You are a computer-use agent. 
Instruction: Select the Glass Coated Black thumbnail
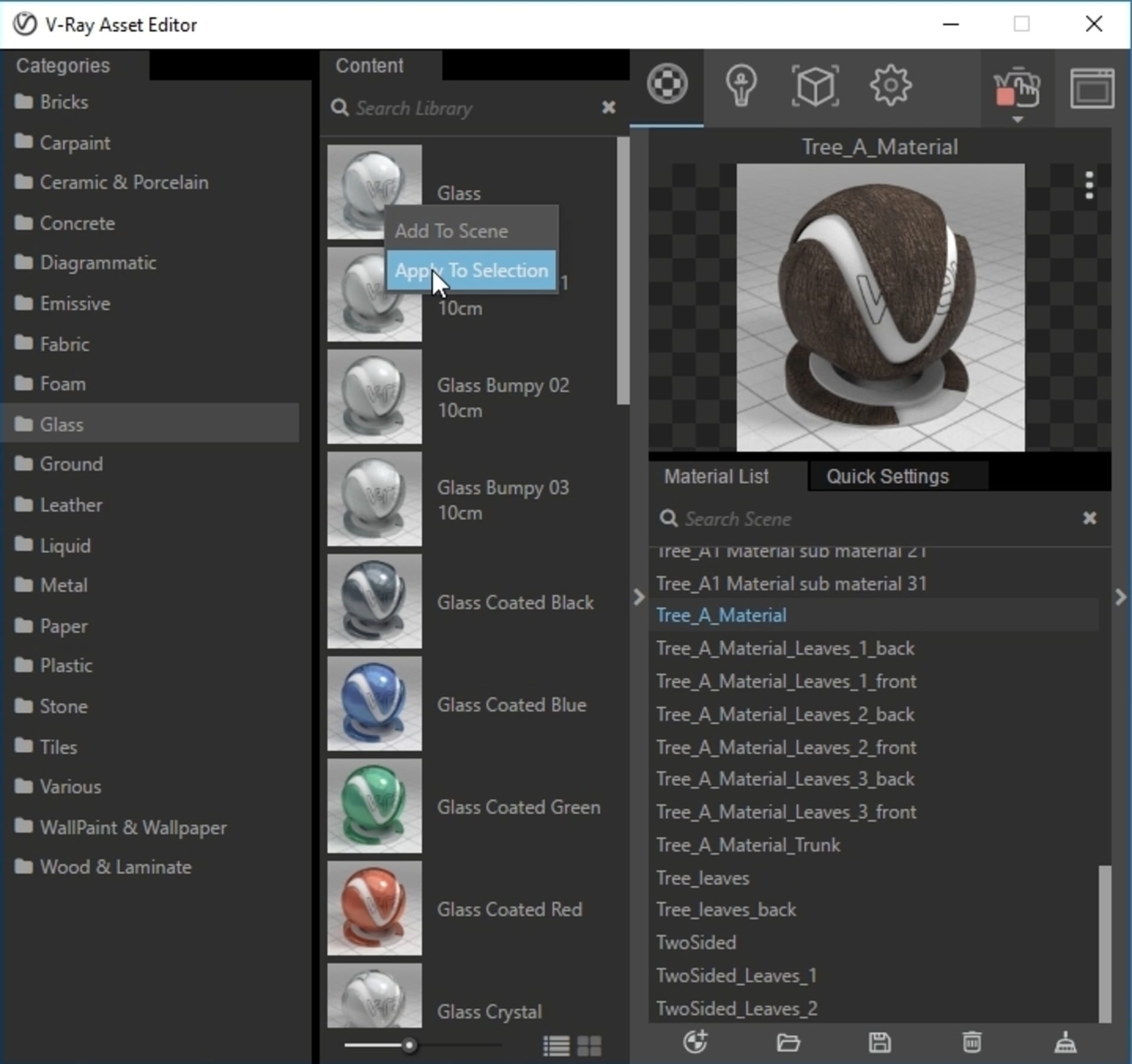pyautogui.click(x=374, y=601)
